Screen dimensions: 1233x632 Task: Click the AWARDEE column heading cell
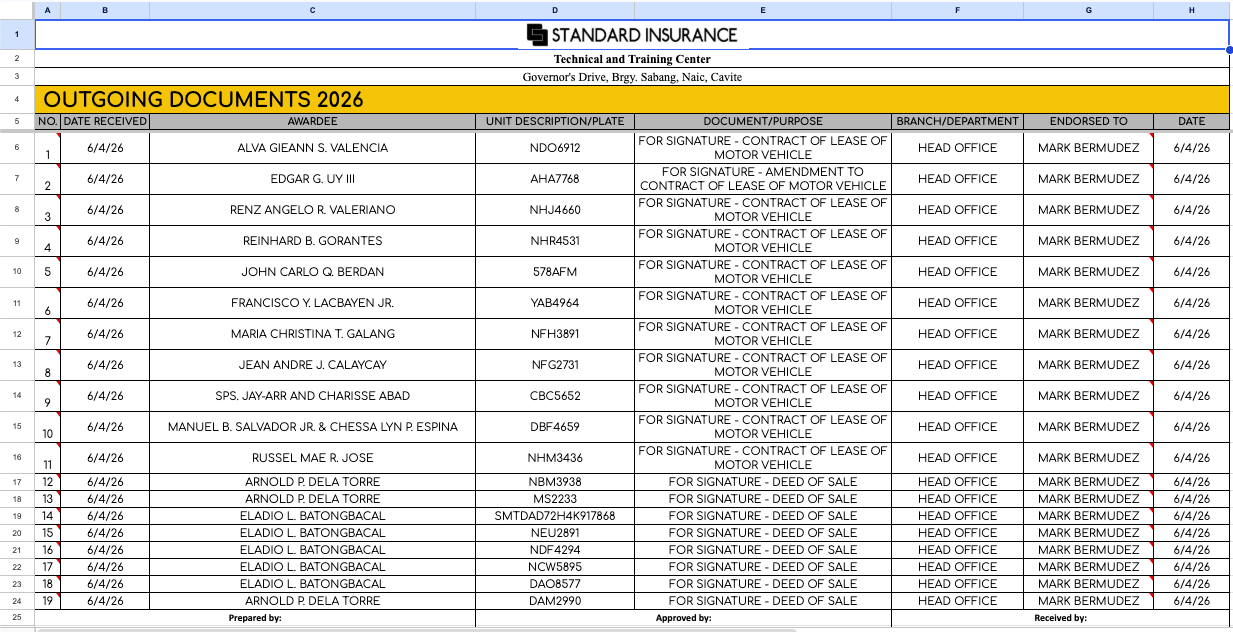[x=312, y=121]
